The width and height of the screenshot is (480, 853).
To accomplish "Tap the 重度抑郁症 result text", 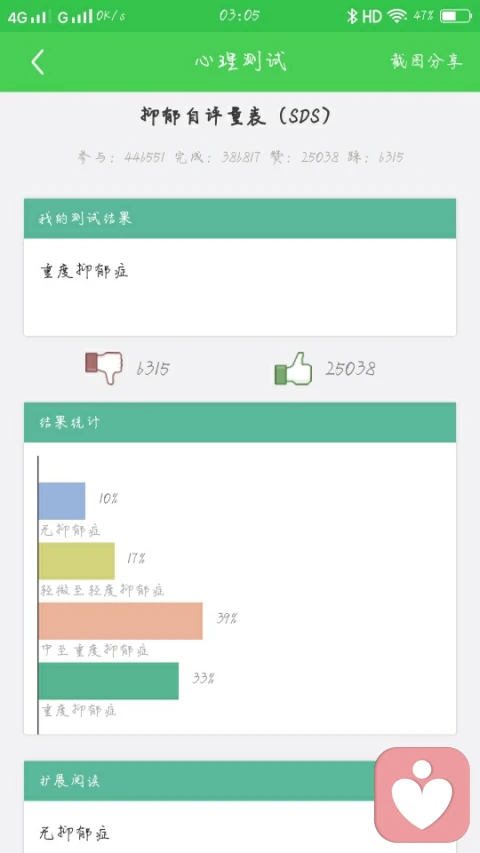I will [85, 270].
